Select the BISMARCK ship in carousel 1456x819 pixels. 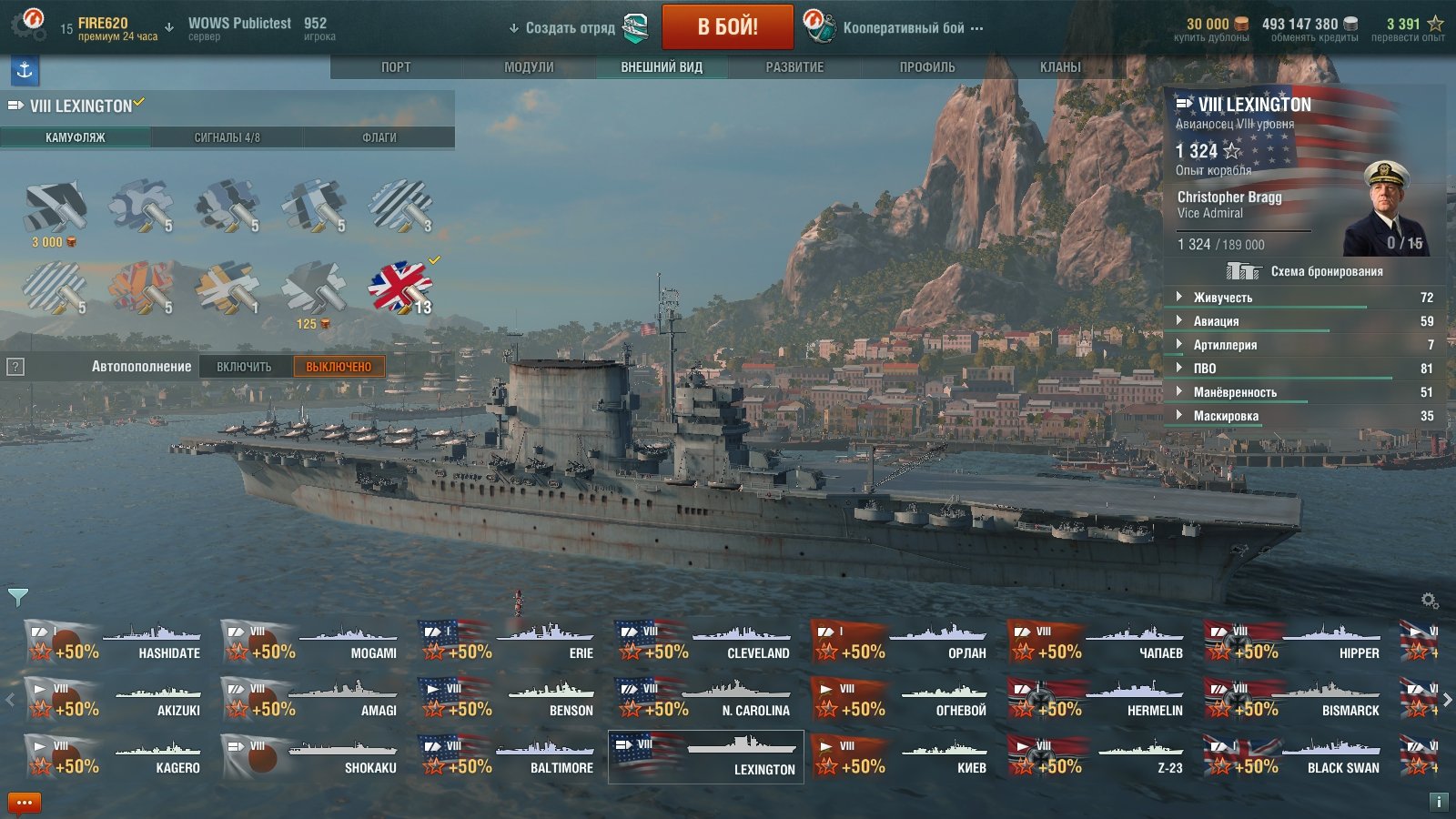coord(1293,700)
